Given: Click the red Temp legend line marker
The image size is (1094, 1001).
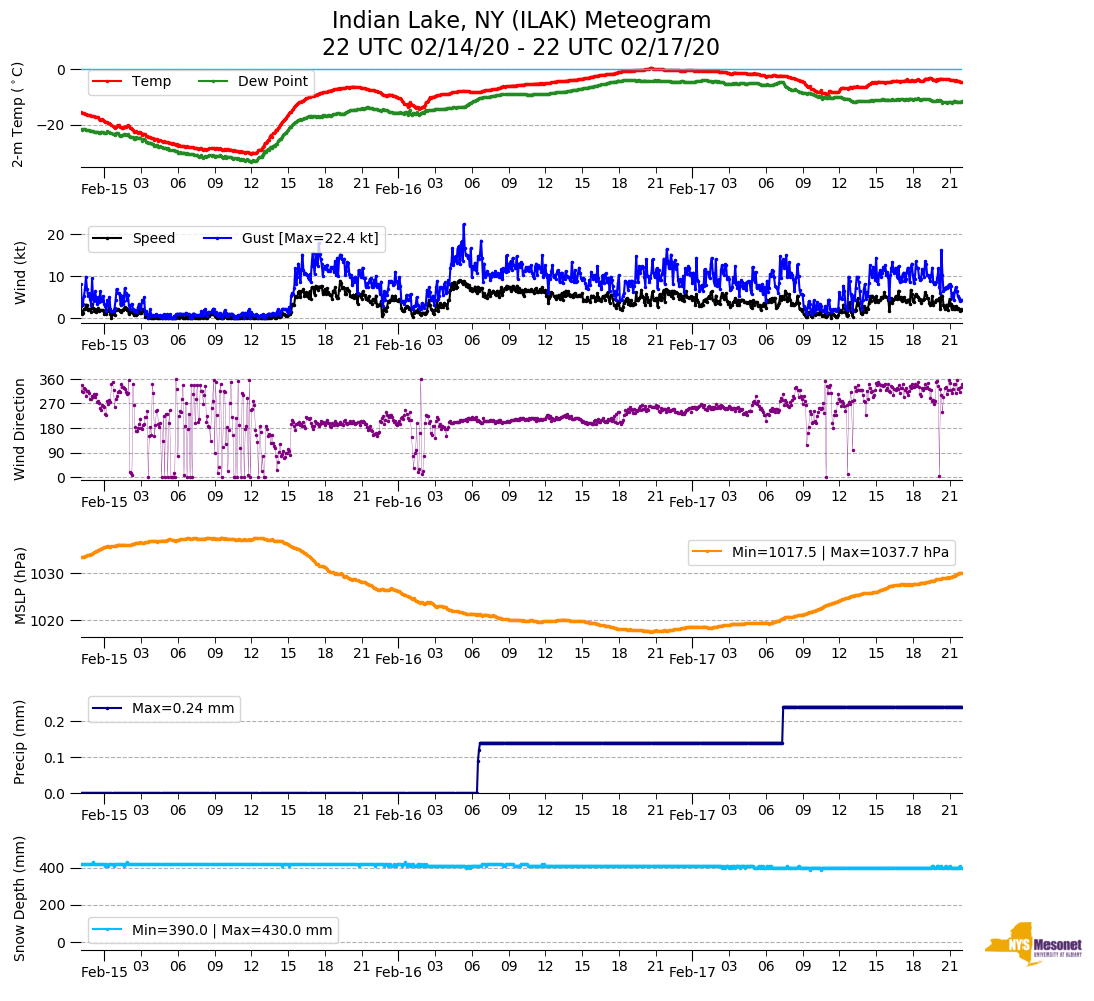Looking at the screenshot, I should [x=107, y=82].
